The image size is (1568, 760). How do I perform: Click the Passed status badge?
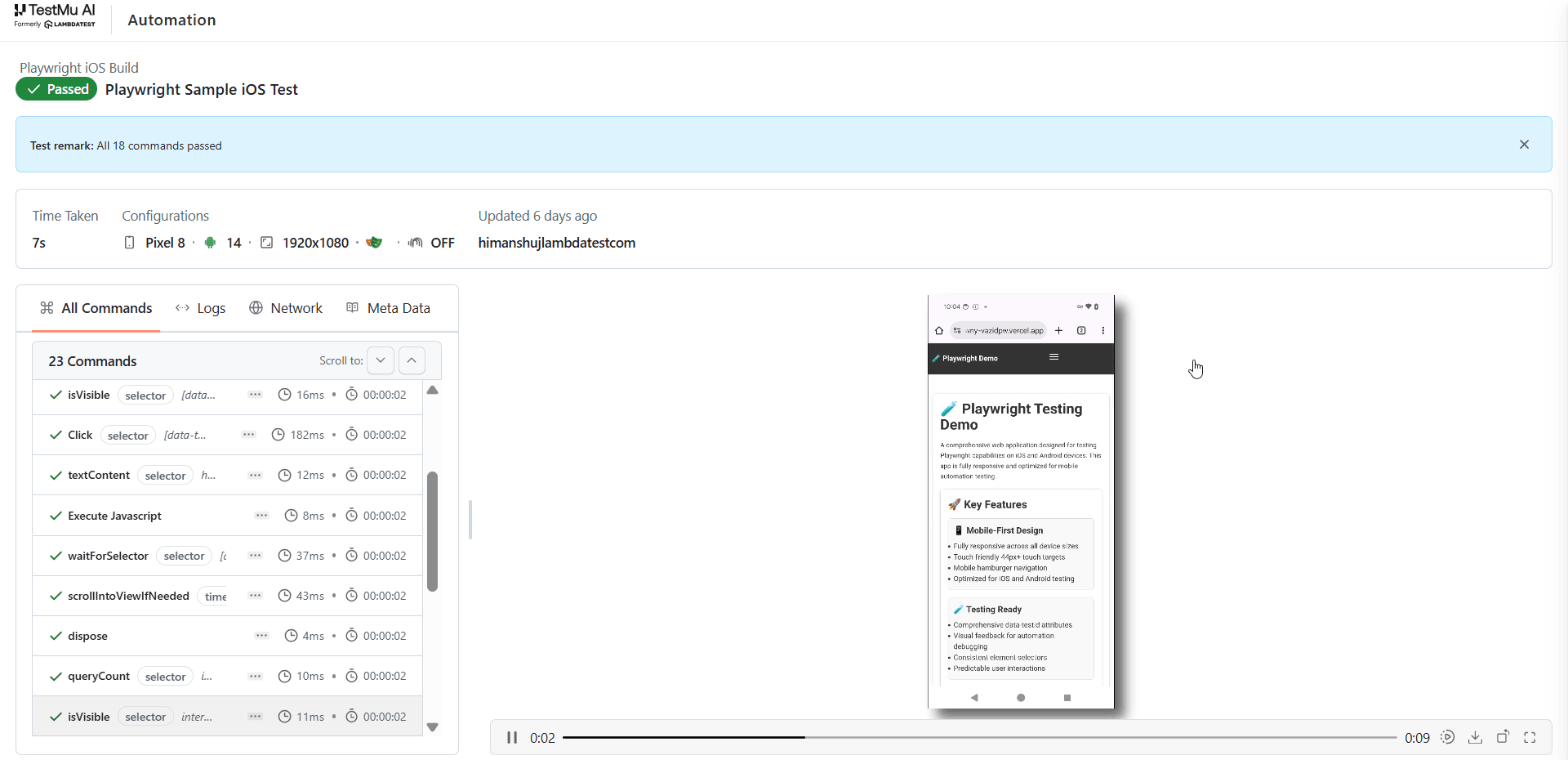[56, 89]
